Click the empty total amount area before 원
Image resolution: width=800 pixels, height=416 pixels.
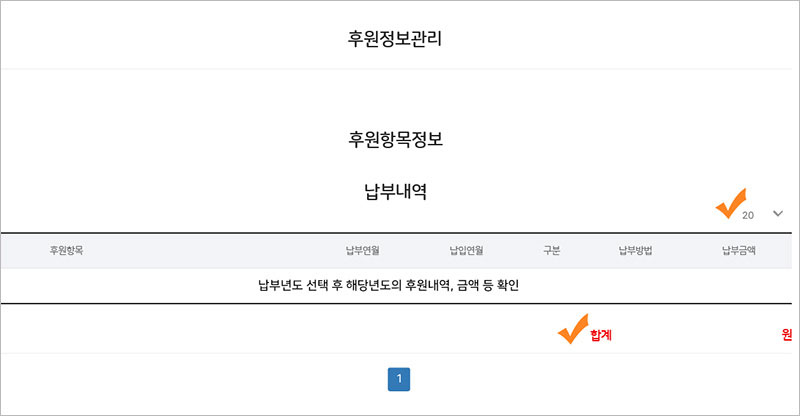tap(696, 335)
